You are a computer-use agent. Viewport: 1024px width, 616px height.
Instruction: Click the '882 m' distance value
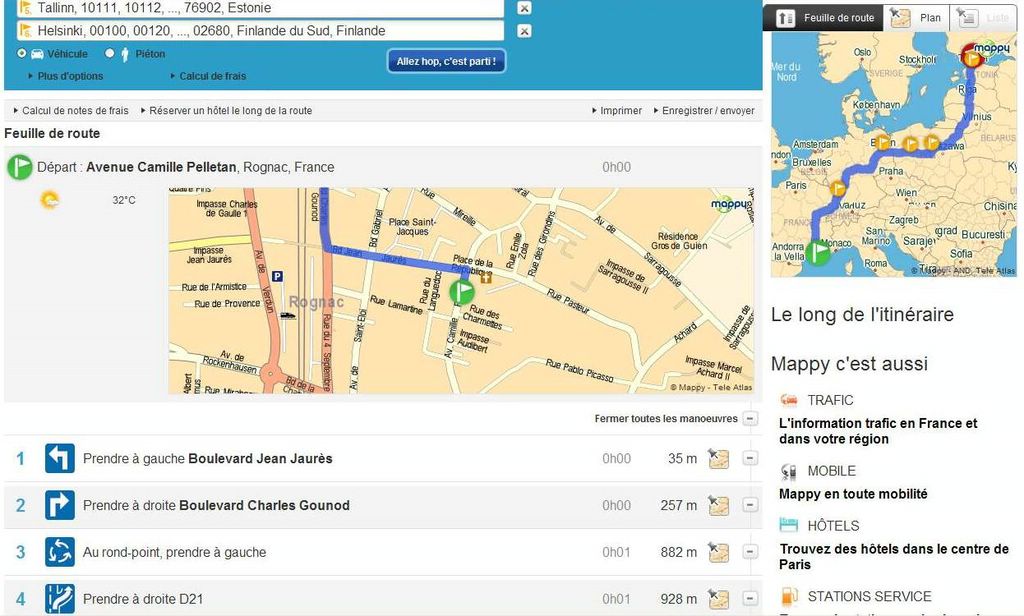tap(679, 553)
